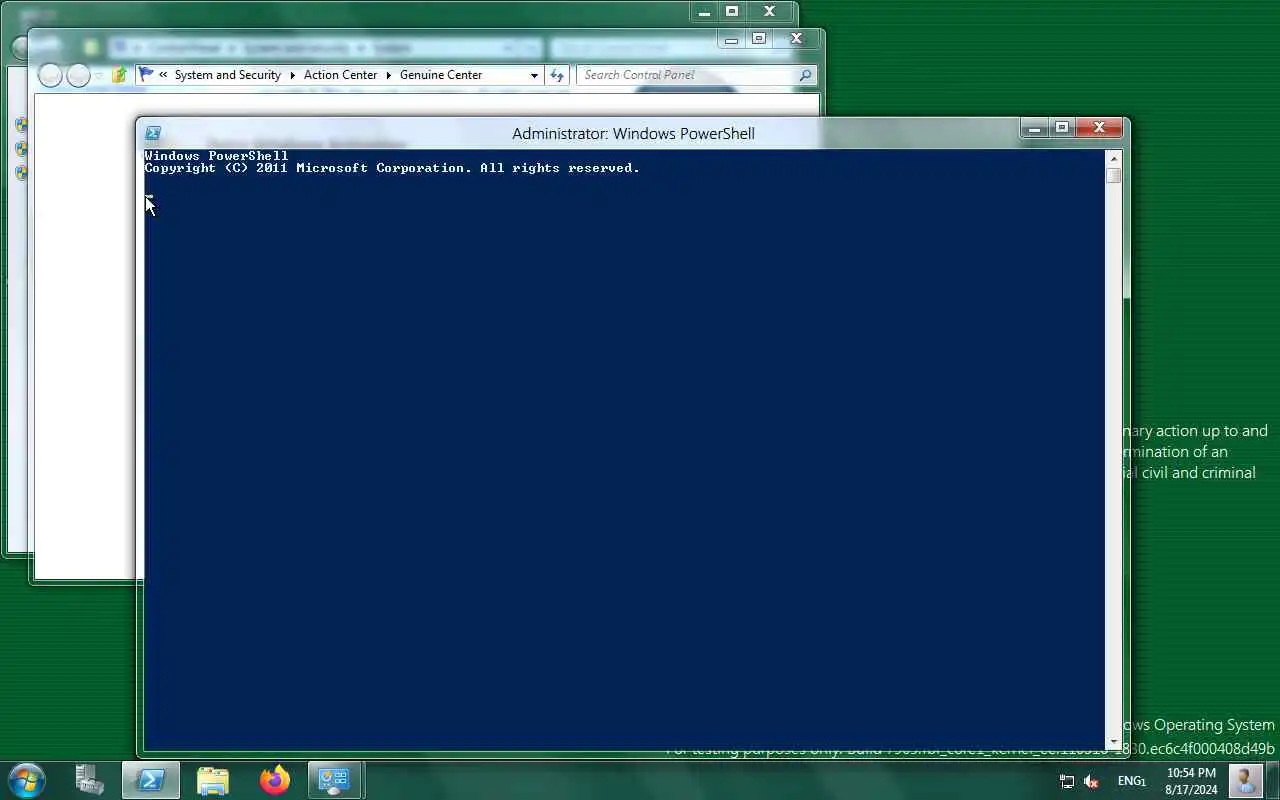Close the rearmost background window
Image resolution: width=1280 pixels, height=800 pixels.
(x=769, y=11)
